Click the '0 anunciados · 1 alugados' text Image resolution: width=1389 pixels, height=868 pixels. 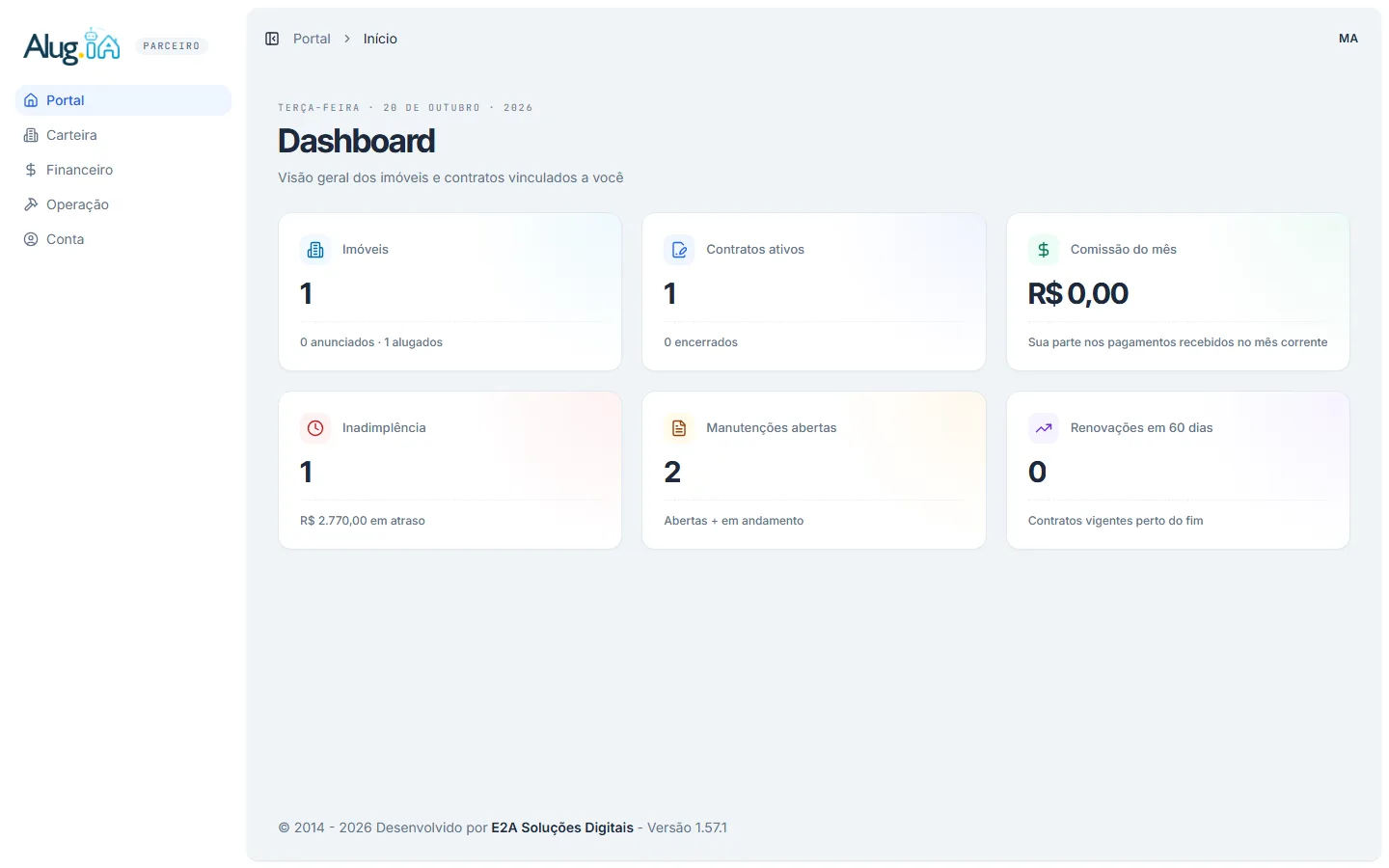click(371, 342)
